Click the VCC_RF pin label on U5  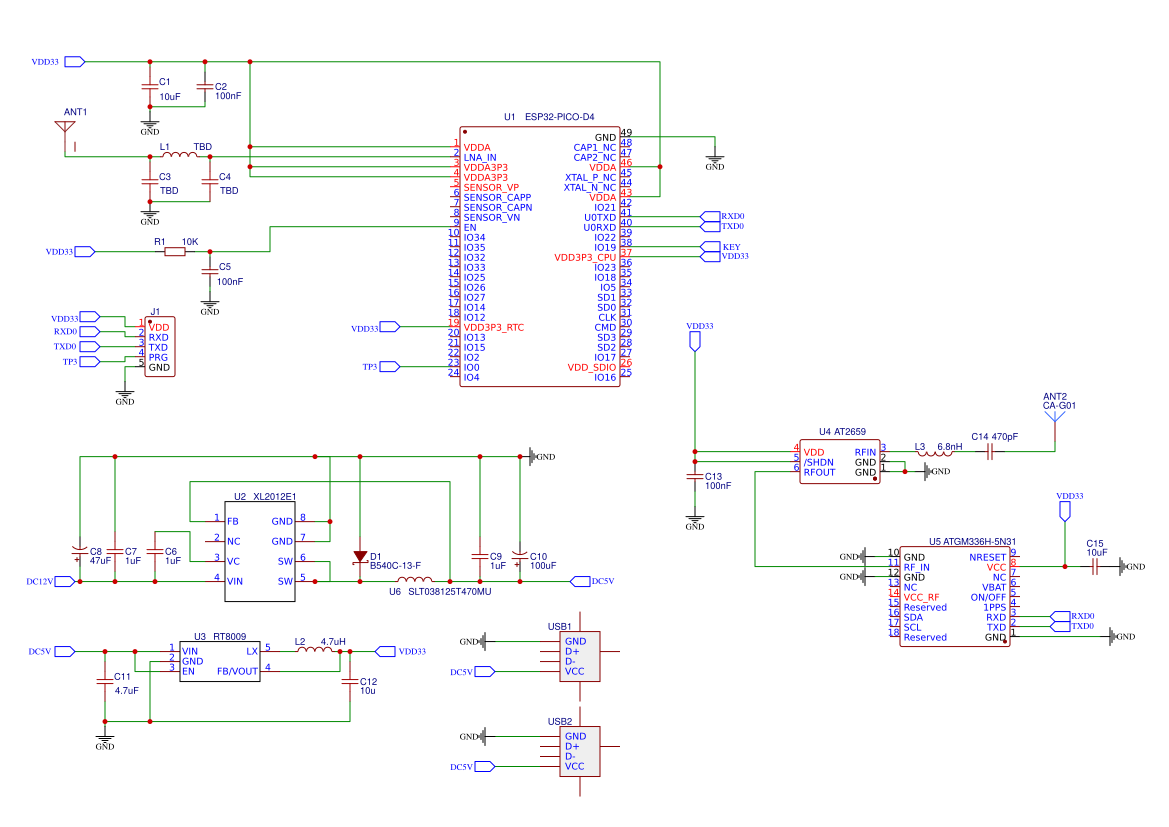coord(921,597)
